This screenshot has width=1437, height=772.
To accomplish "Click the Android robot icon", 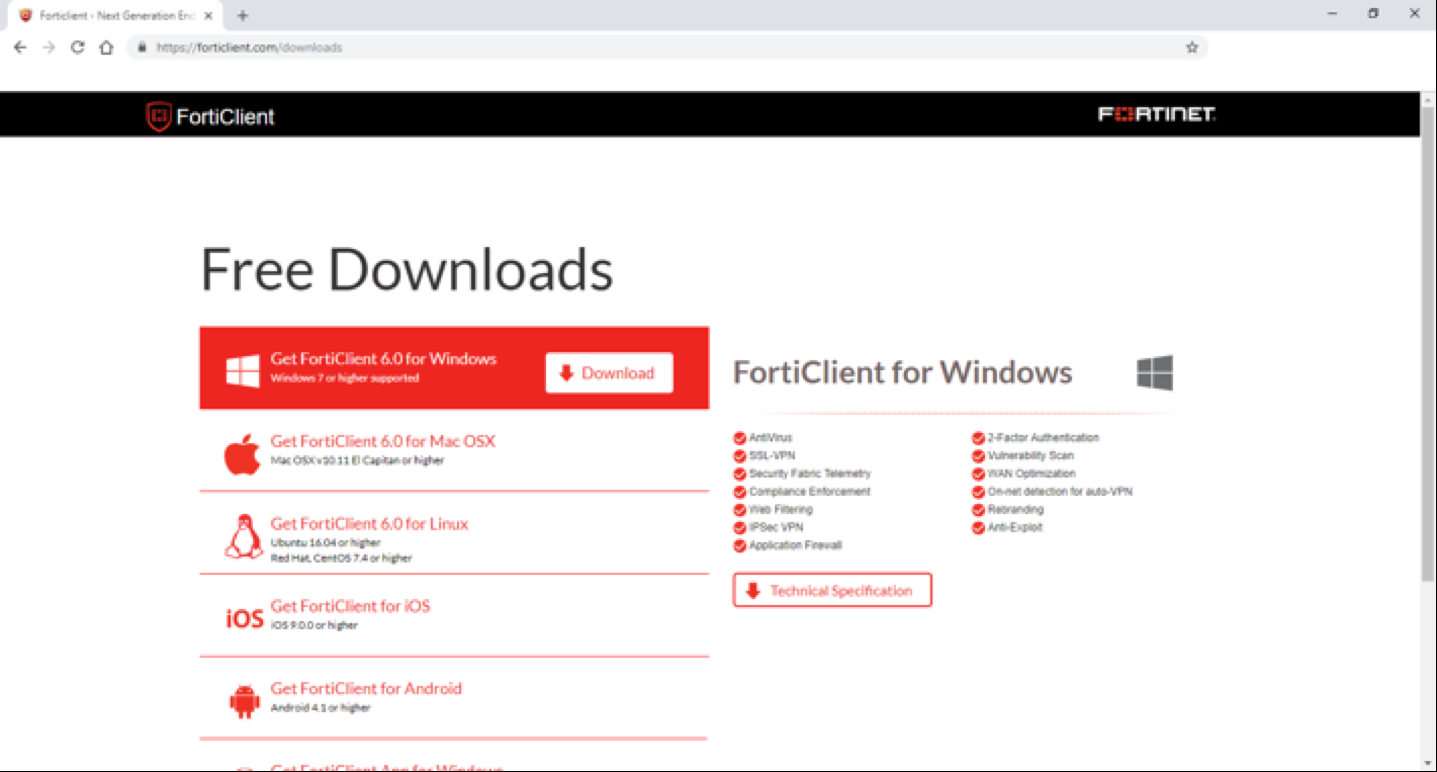I will 244,701.
